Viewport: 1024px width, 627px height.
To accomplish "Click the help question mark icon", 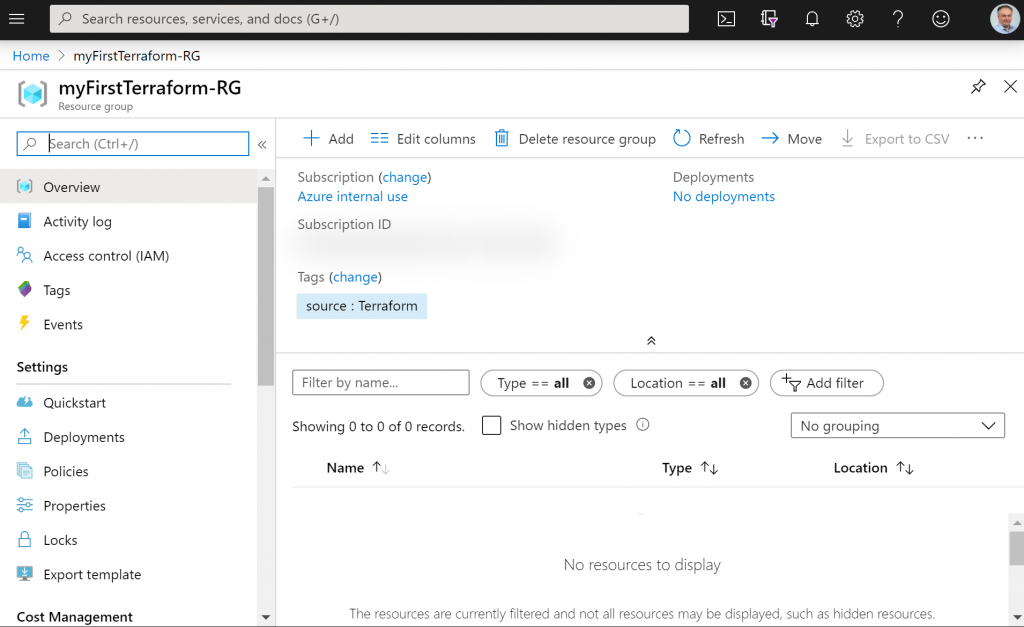I will (898, 19).
